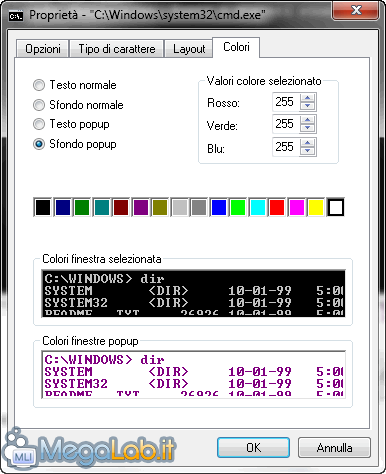386x474 pixels.
Task: Open the Layout tab
Action: [x=189, y=49]
